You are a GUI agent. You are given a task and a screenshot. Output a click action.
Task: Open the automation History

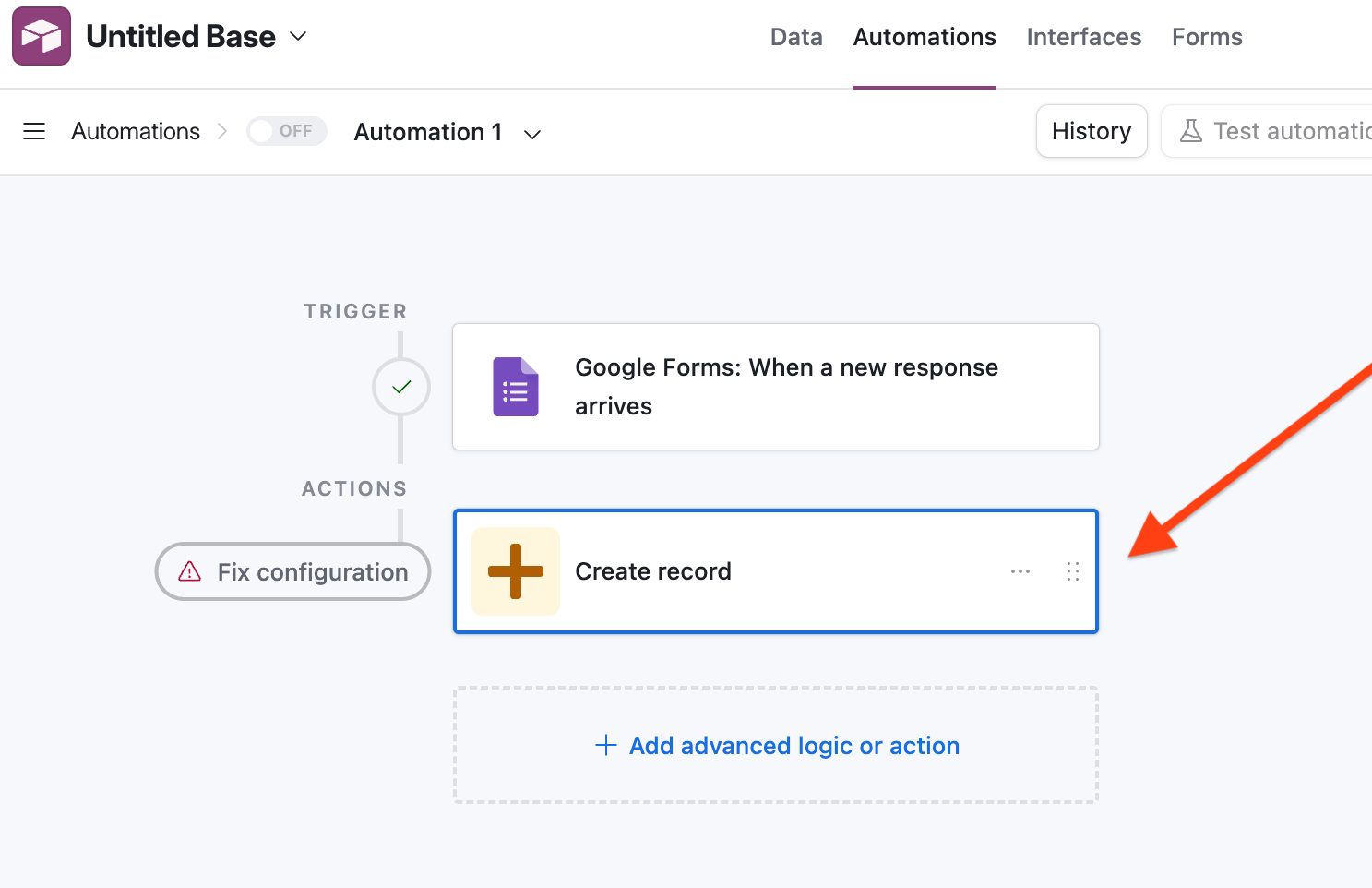(x=1092, y=130)
